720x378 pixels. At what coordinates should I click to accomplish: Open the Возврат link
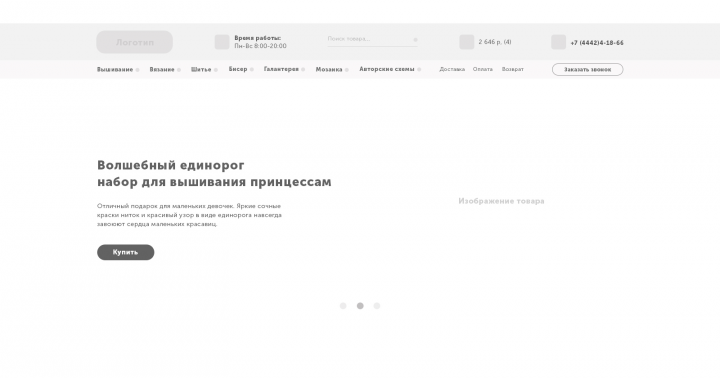click(x=512, y=69)
